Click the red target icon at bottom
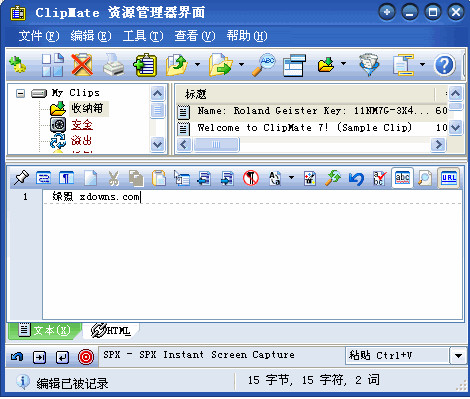The height and width of the screenshot is (399, 470). [x=86, y=357]
